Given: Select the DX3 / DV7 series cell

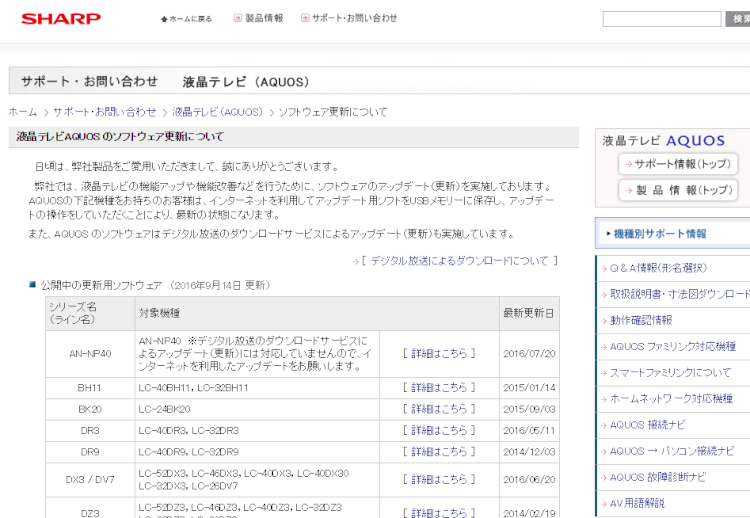Looking at the screenshot, I should coord(90,480).
